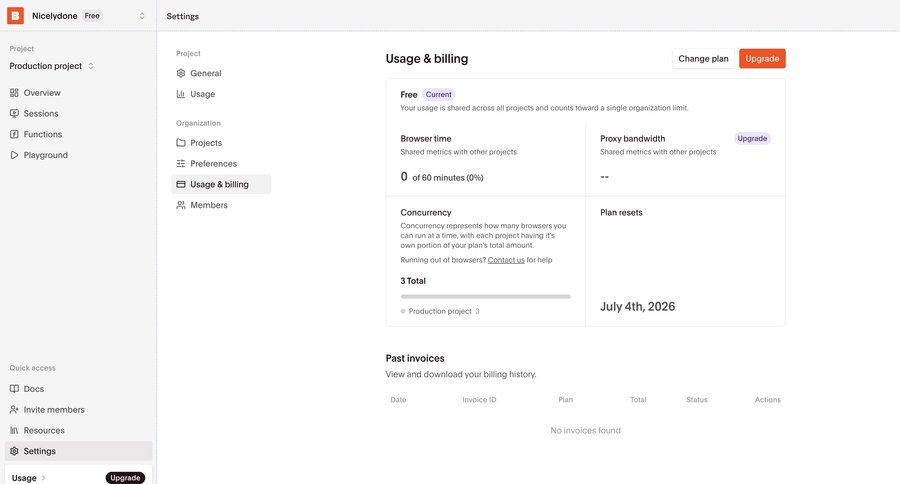Click the Settings gear icon in sidebar
This screenshot has width=900, height=484.
14,451
